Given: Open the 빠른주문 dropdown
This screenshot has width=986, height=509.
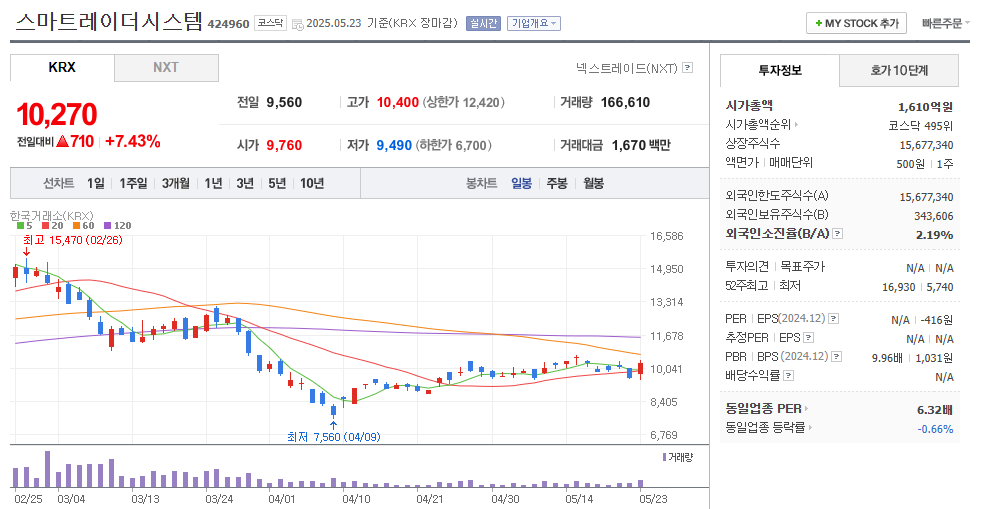Looking at the screenshot, I should click(946, 23).
